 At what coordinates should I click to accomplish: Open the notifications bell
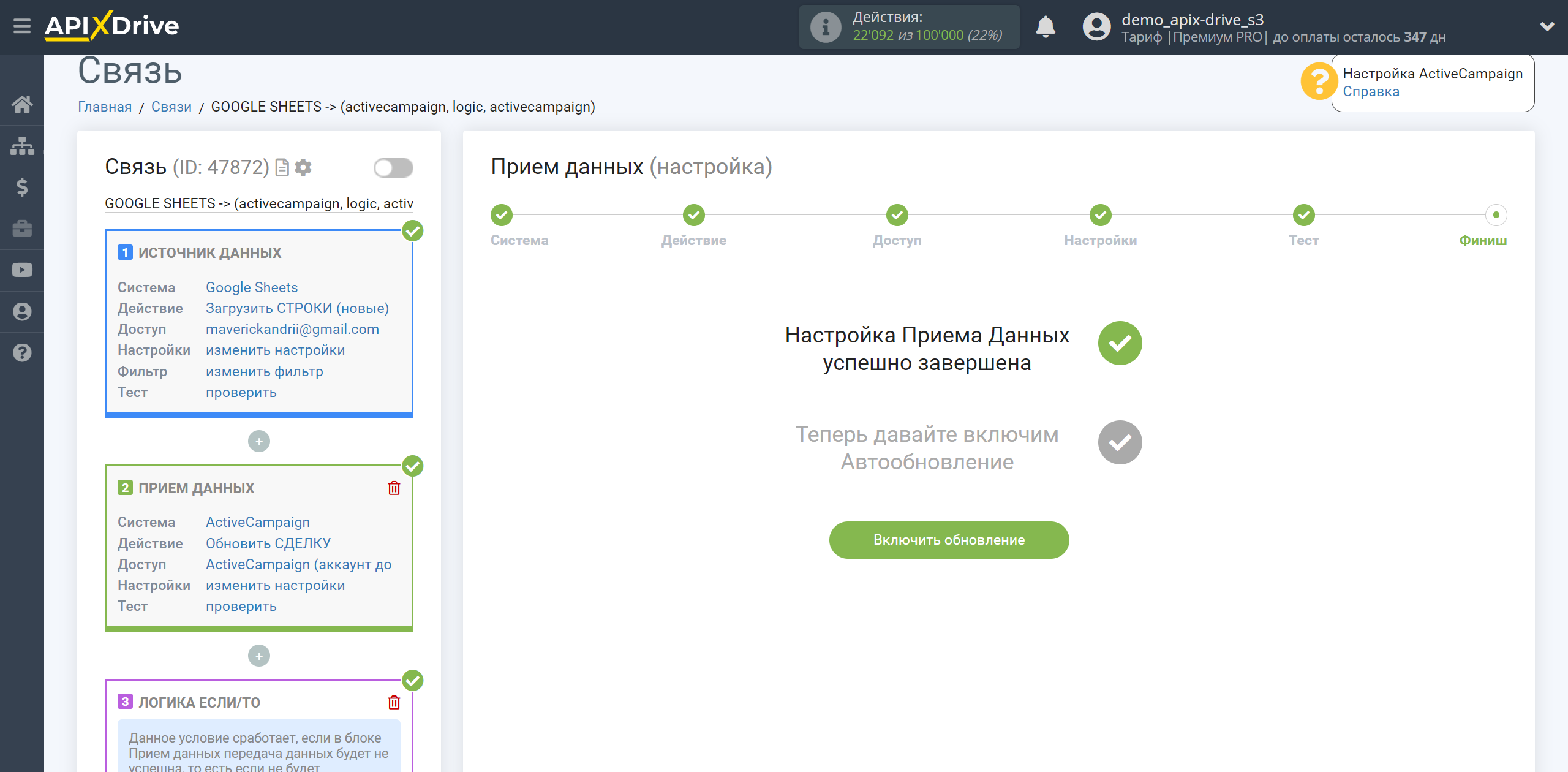pos(1046,27)
